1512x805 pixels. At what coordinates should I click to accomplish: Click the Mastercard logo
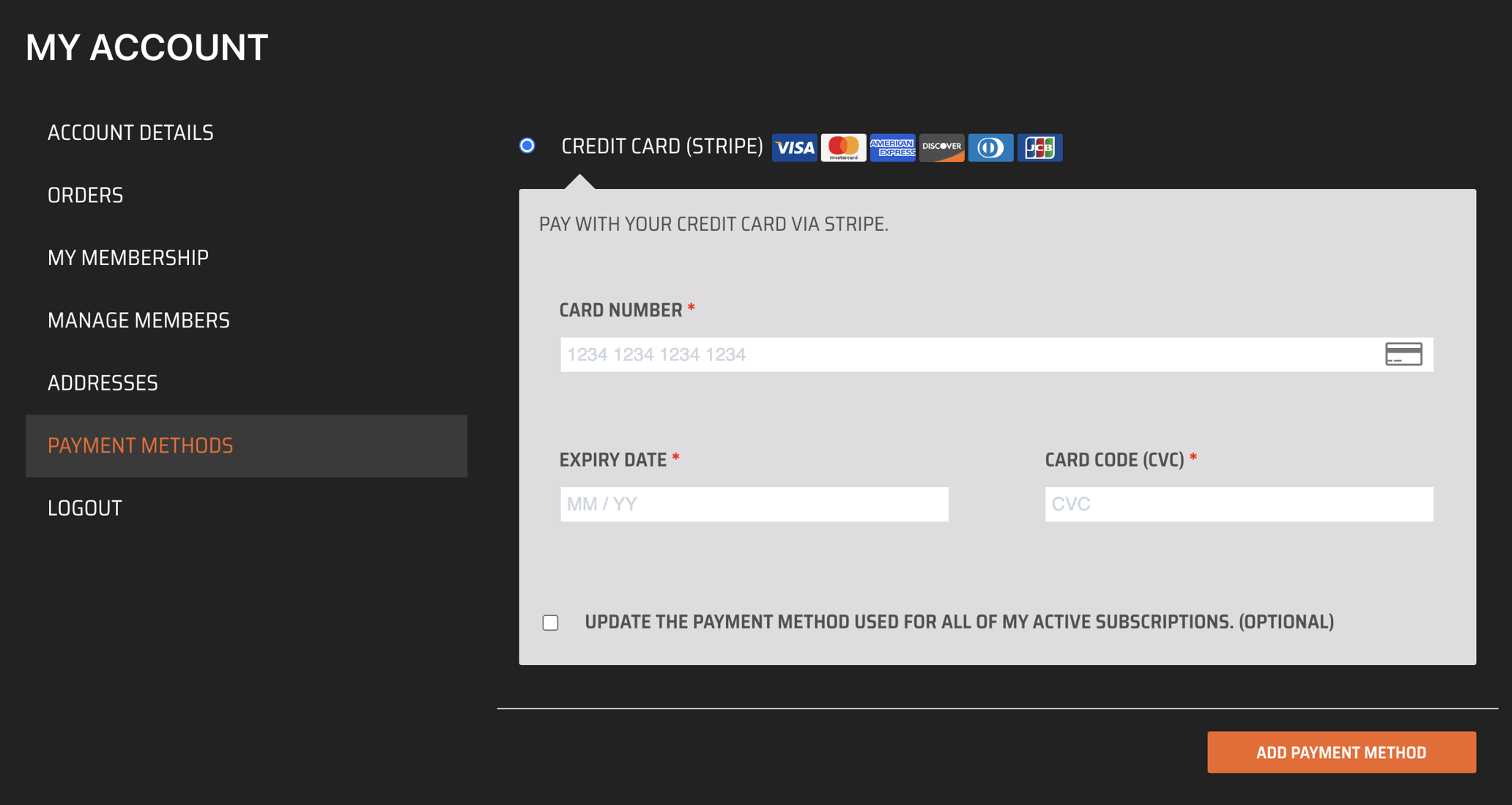(x=843, y=147)
